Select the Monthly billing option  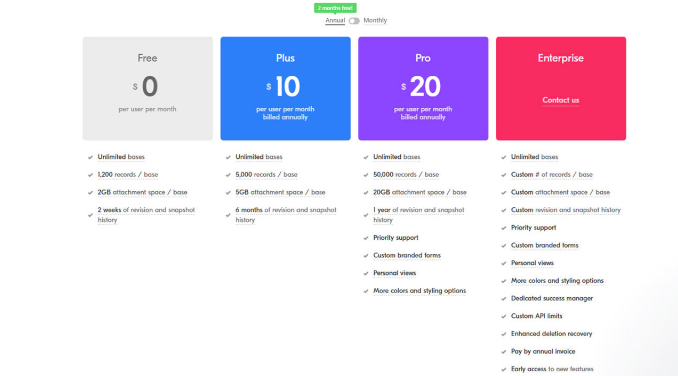pos(375,20)
